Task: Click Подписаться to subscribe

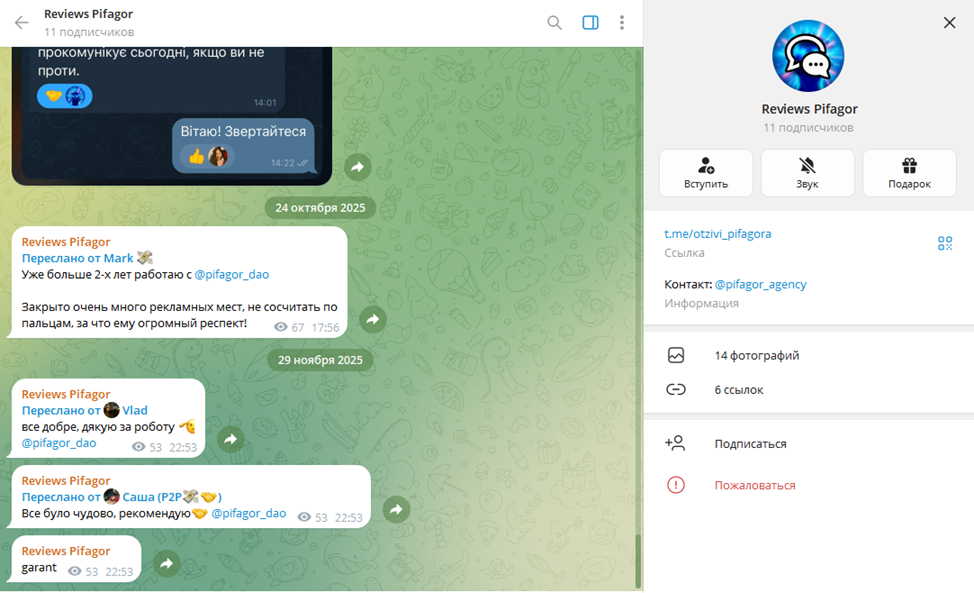Action: 808,443
